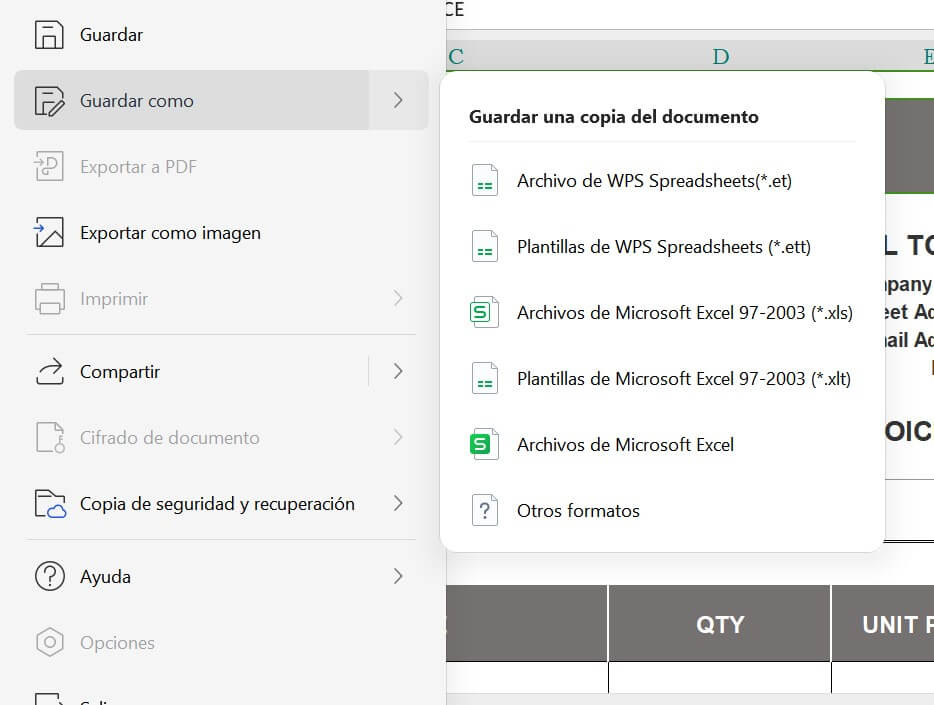Click the Exportar como imagen icon

coord(48,232)
